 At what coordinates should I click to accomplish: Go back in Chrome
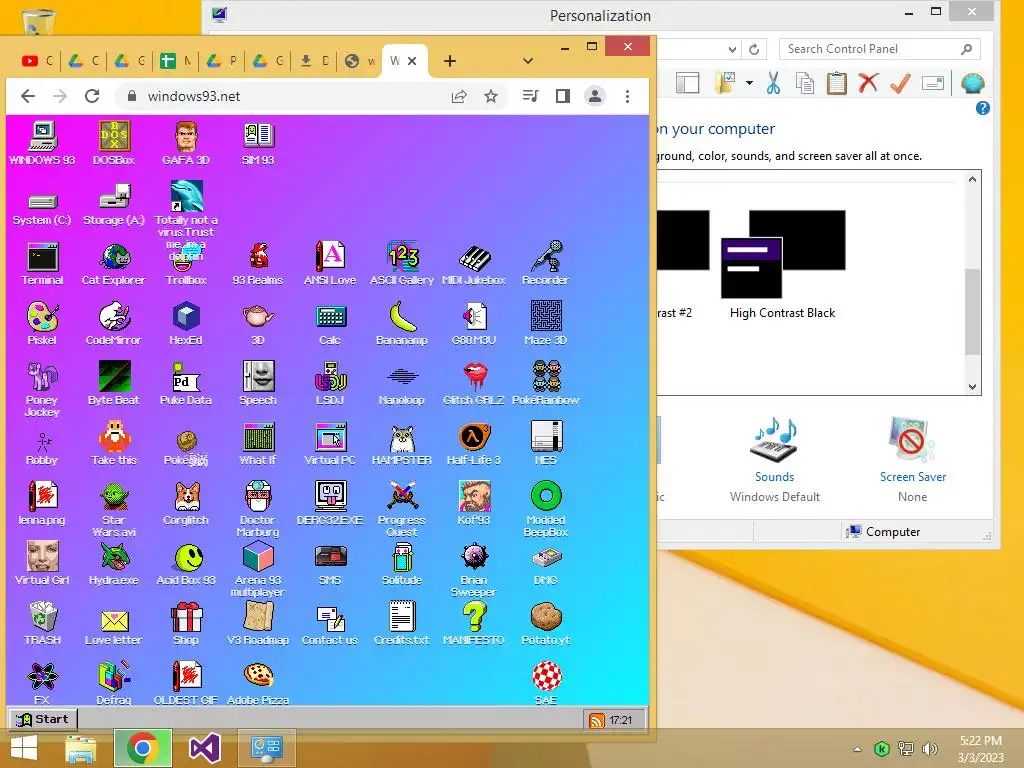[x=27, y=96]
